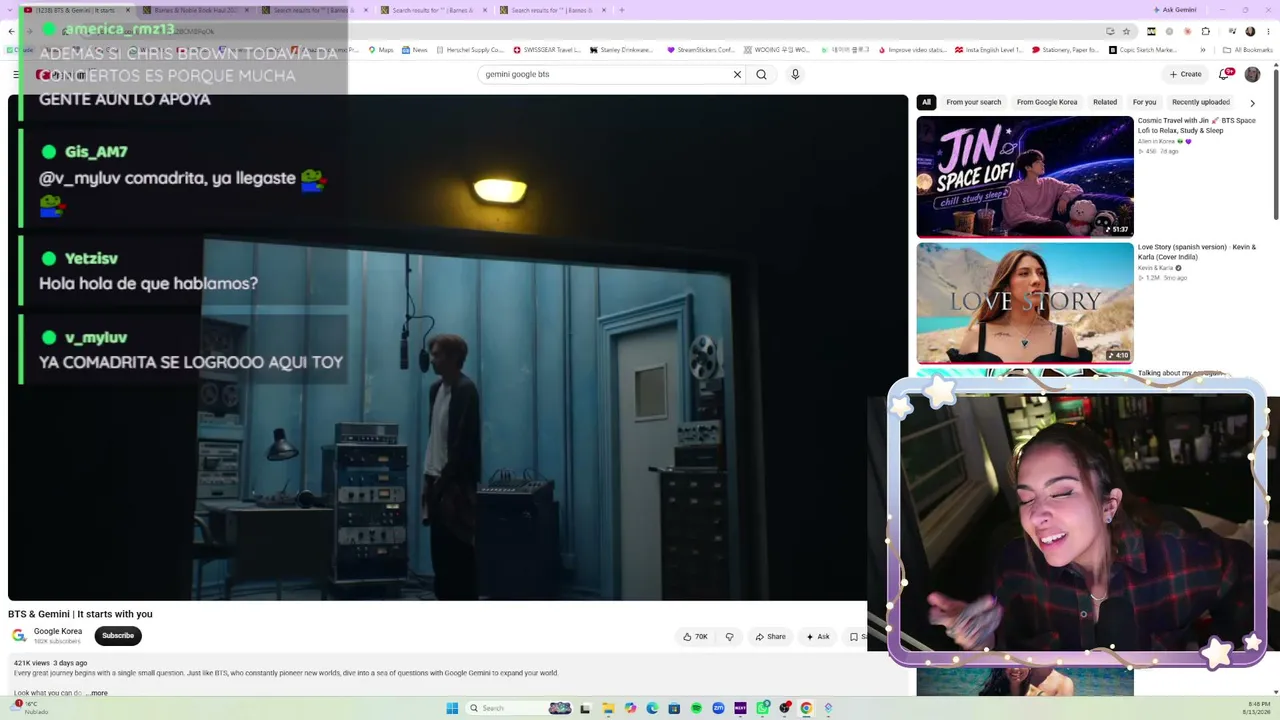Select the Related filter chip
The width and height of the screenshot is (1280, 720).
pos(1105,102)
